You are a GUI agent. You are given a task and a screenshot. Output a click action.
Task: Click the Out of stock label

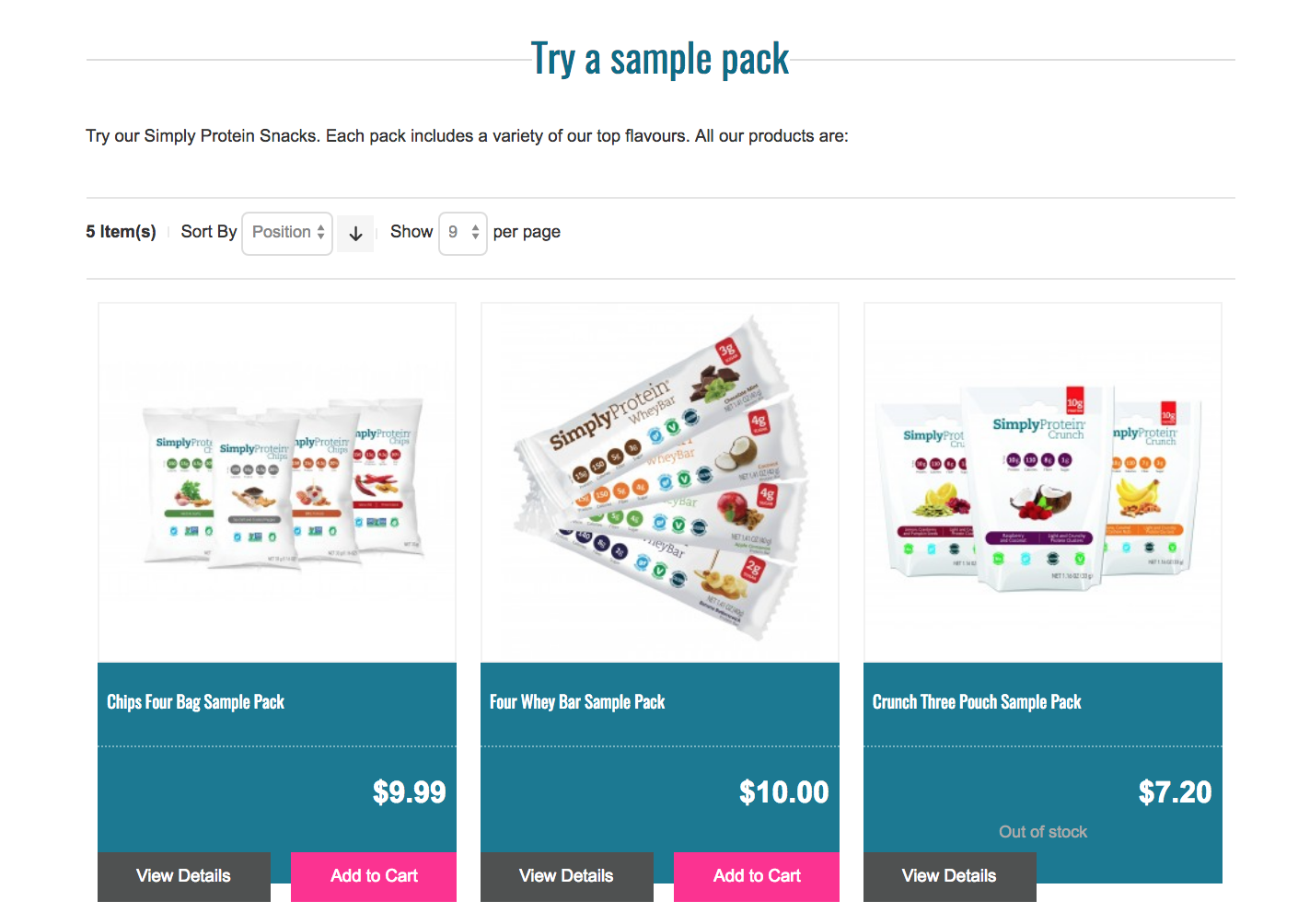click(x=1043, y=832)
